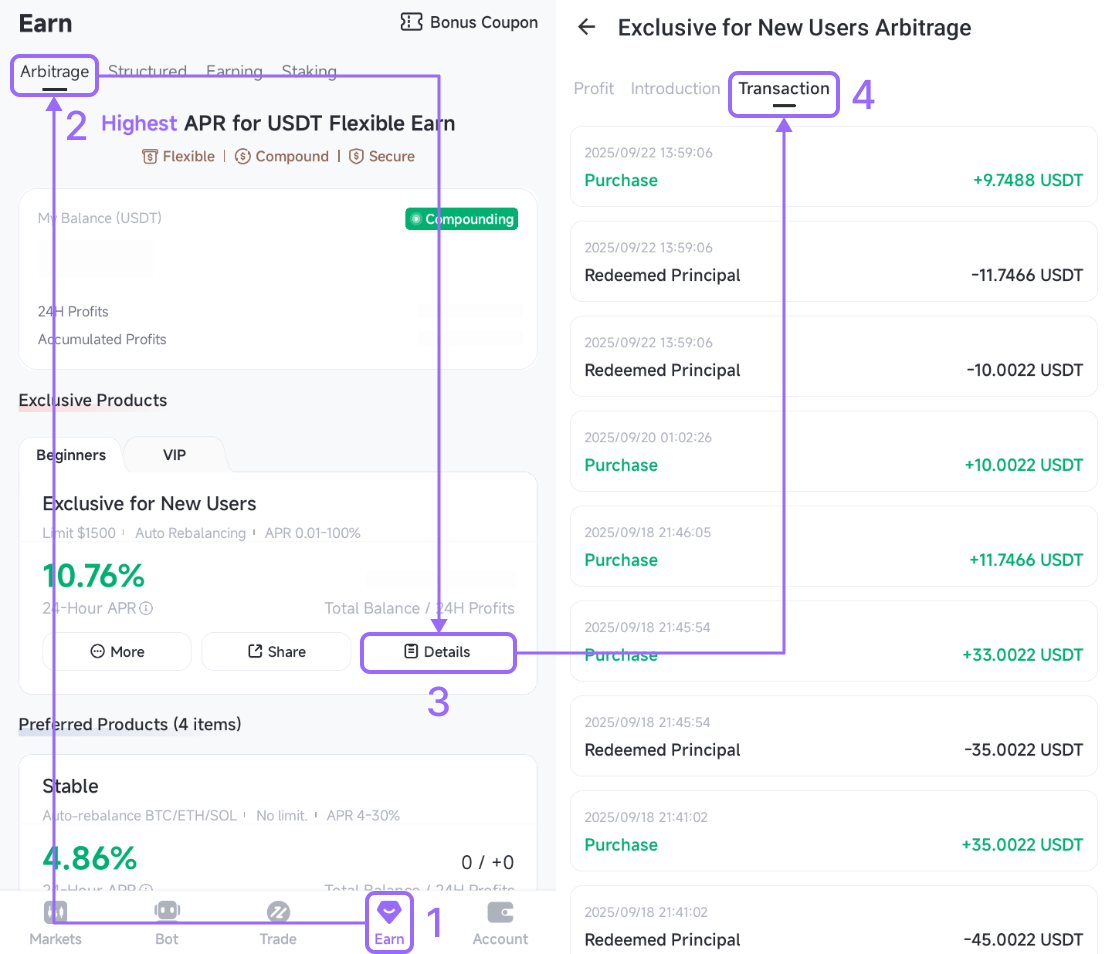Switch to the Arbitrage tab
Image resolution: width=1112 pixels, height=954 pixels.
pyautogui.click(x=55, y=72)
